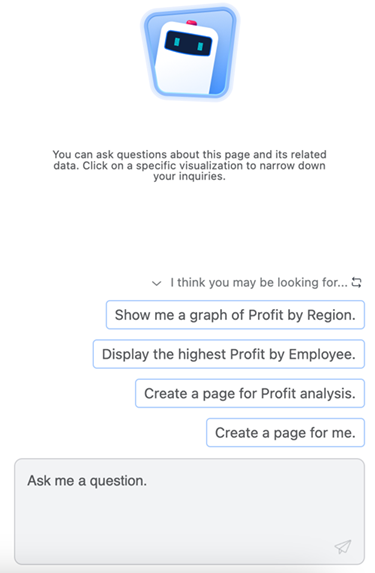Refresh the suggested questions list
The height and width of the screenshot is (573, 375).
tap(356, 282)
